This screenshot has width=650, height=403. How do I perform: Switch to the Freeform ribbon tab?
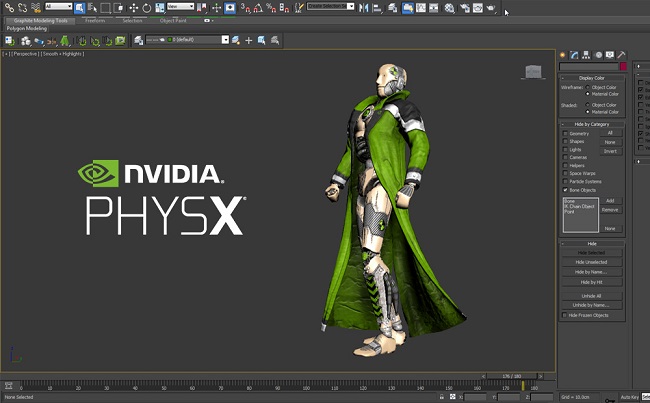tap(95, 20)
